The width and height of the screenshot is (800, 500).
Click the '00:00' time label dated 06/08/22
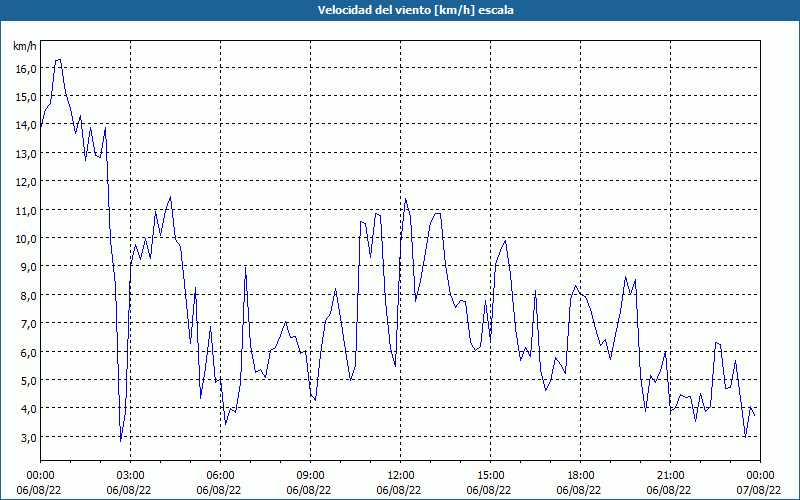(40, 476)
